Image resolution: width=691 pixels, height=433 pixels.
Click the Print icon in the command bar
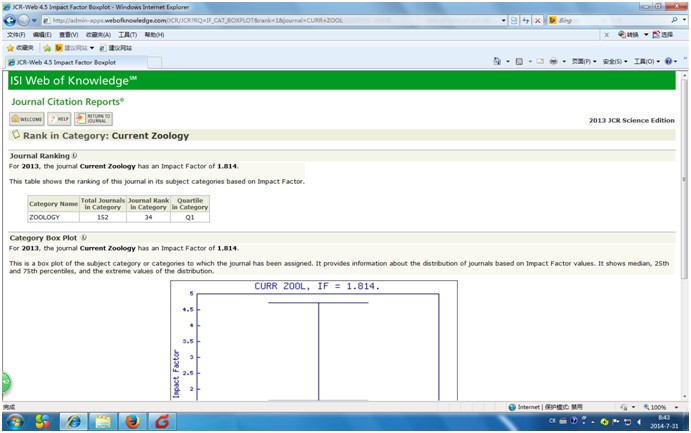coord(553,61)
